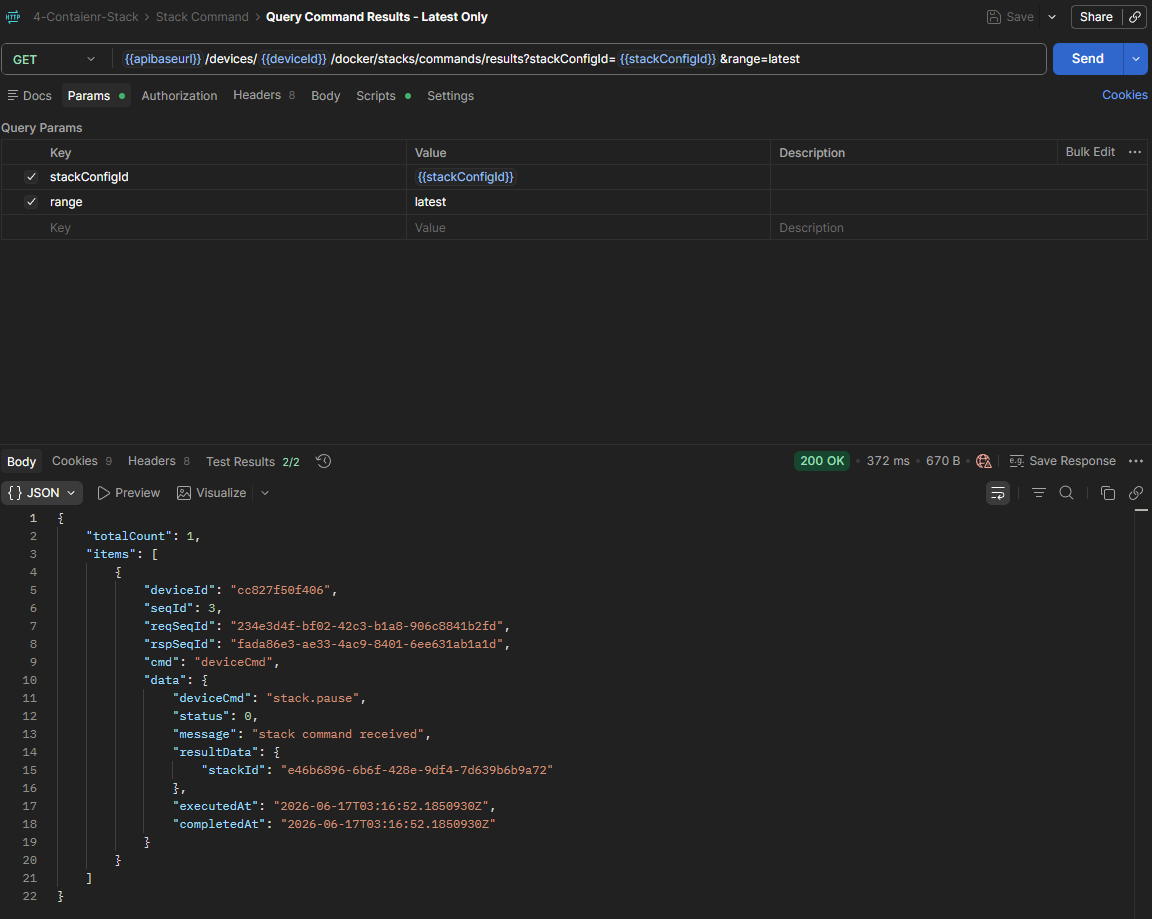This screenshot has height=919, width=1152.
Task: Click the Visualize image icon
Action: tap(184, 493)
